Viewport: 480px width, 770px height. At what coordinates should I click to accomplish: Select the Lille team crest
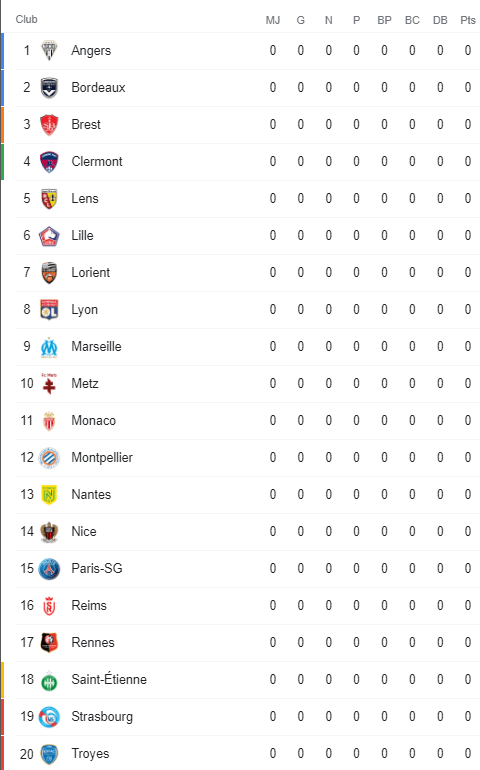pos(49,236)
